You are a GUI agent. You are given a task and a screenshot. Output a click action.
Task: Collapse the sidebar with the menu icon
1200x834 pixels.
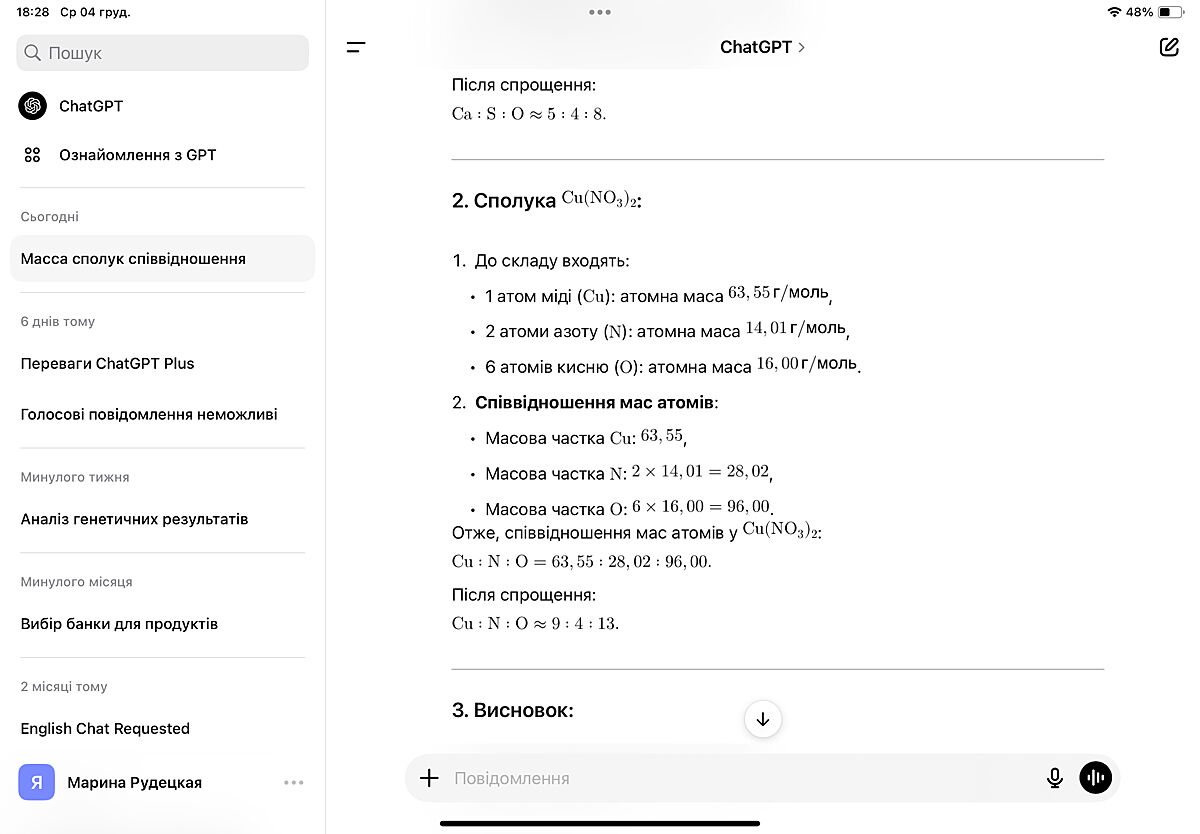(x=356, y=47)
